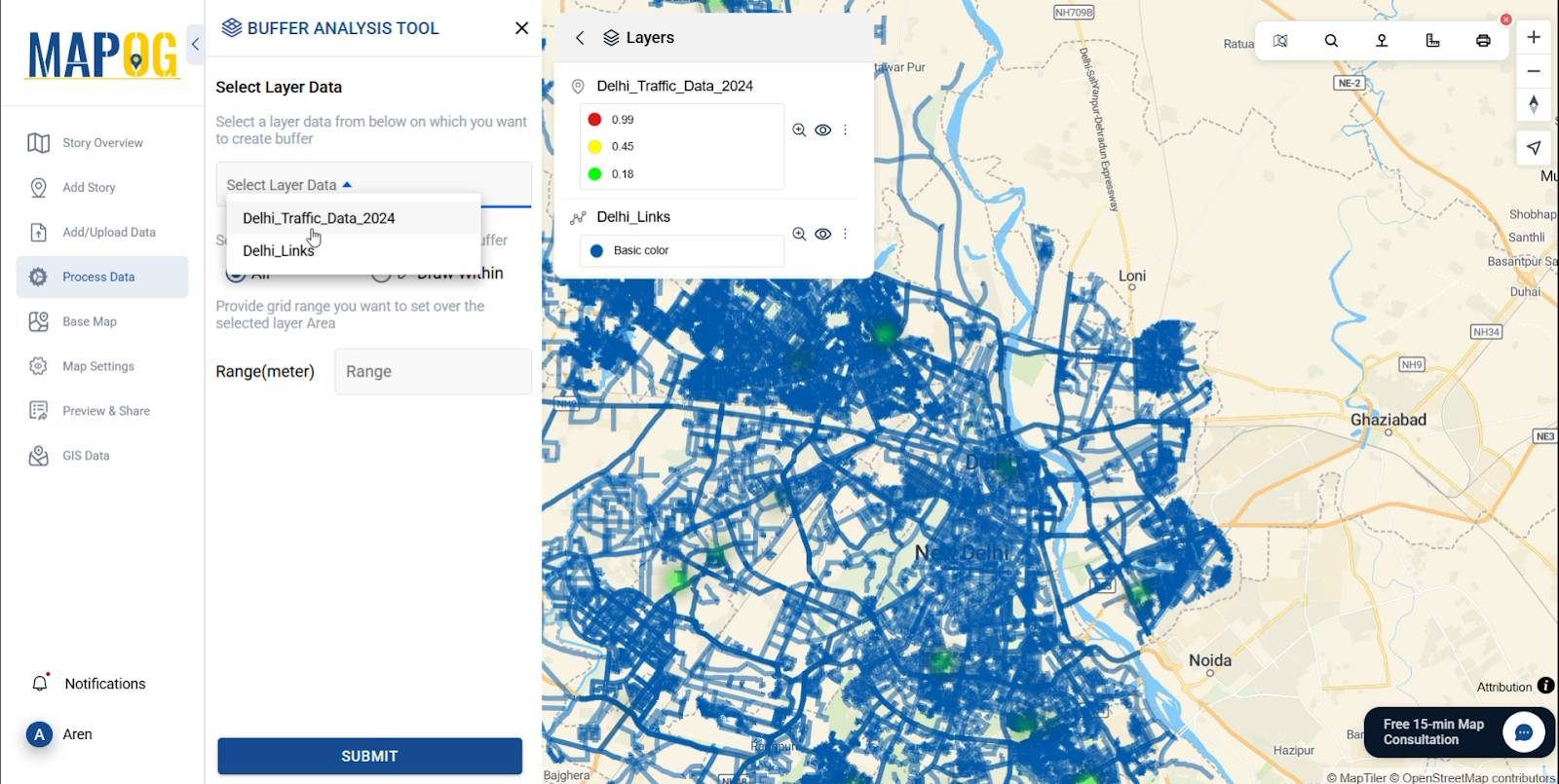The image size is (1559, 784).
Task: Open the Aren user profile avatar
Action: coord(39,734)
